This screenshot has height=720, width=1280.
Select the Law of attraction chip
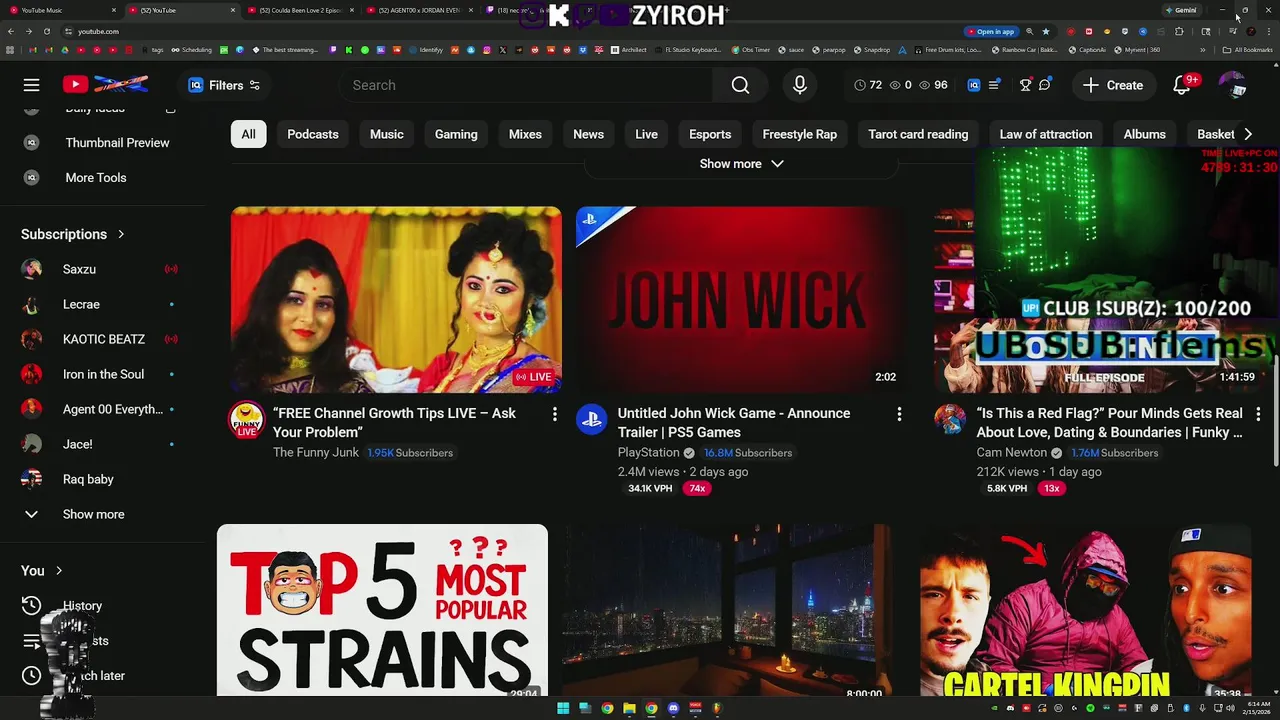point(1046,134)
